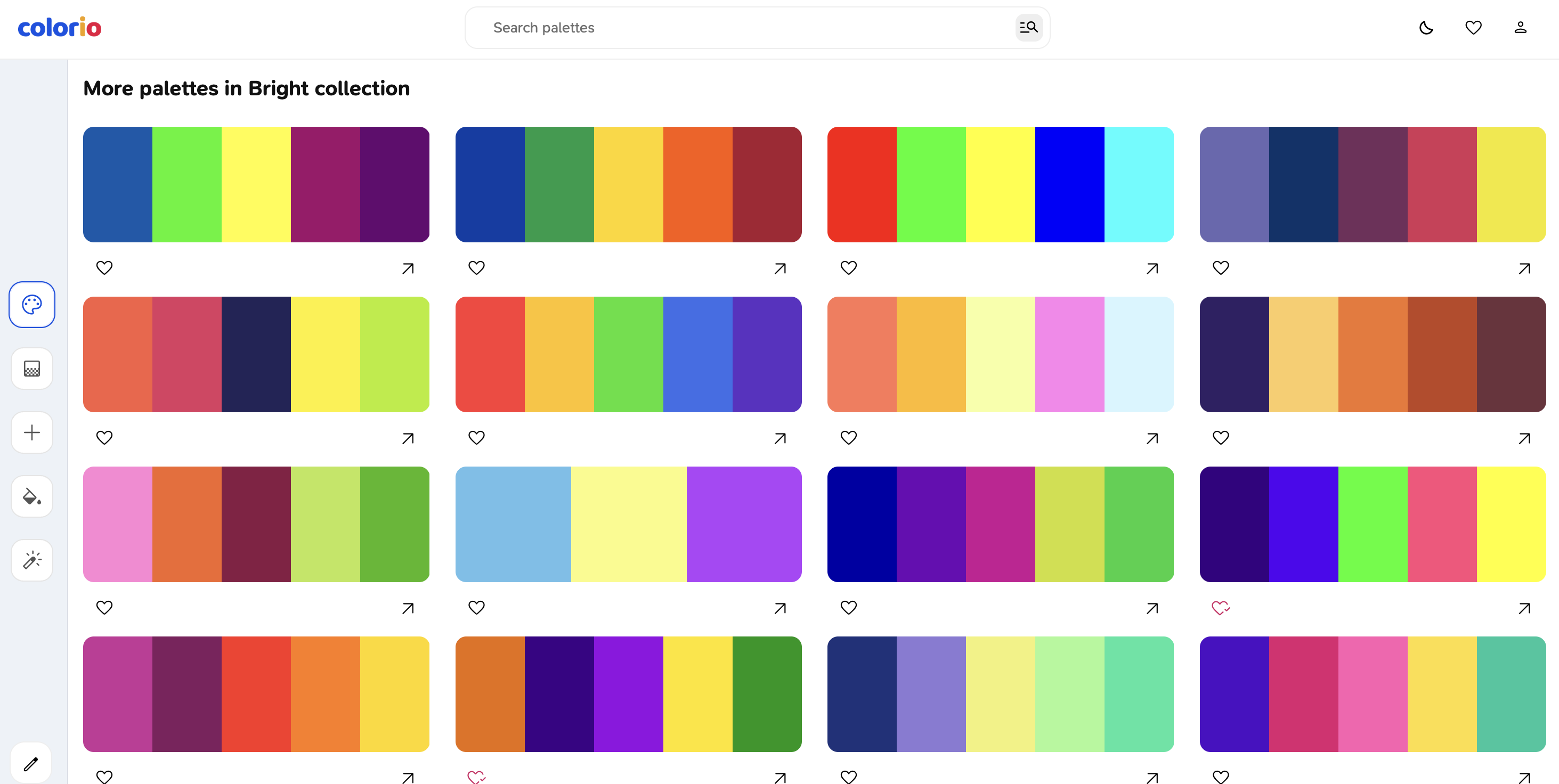The width and height of the screenshot is (1559, 784).
Task: Click the pencil edit icon
Action: 31,763
